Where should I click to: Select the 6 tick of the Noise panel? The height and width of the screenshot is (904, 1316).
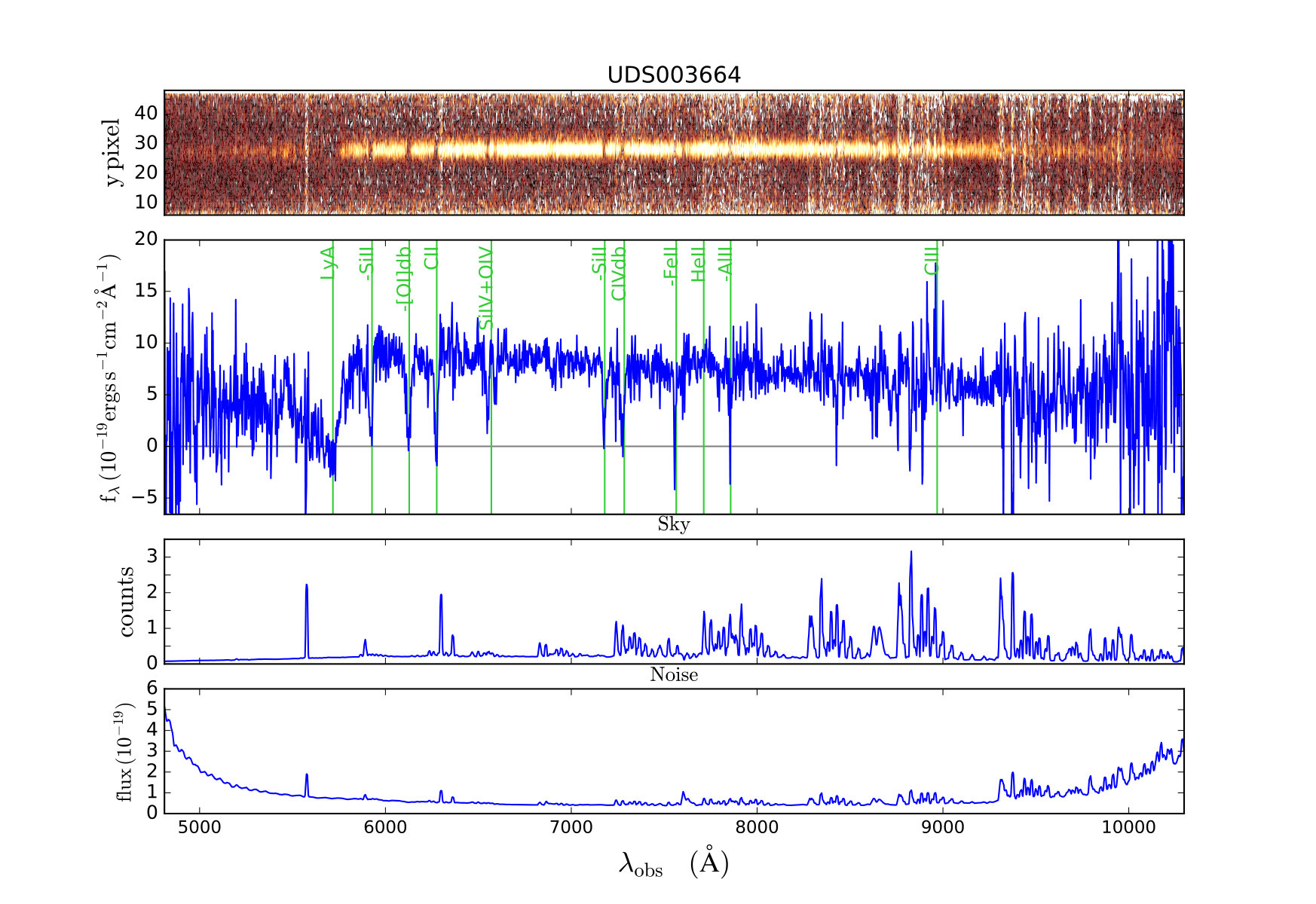(x=151, y=688)
